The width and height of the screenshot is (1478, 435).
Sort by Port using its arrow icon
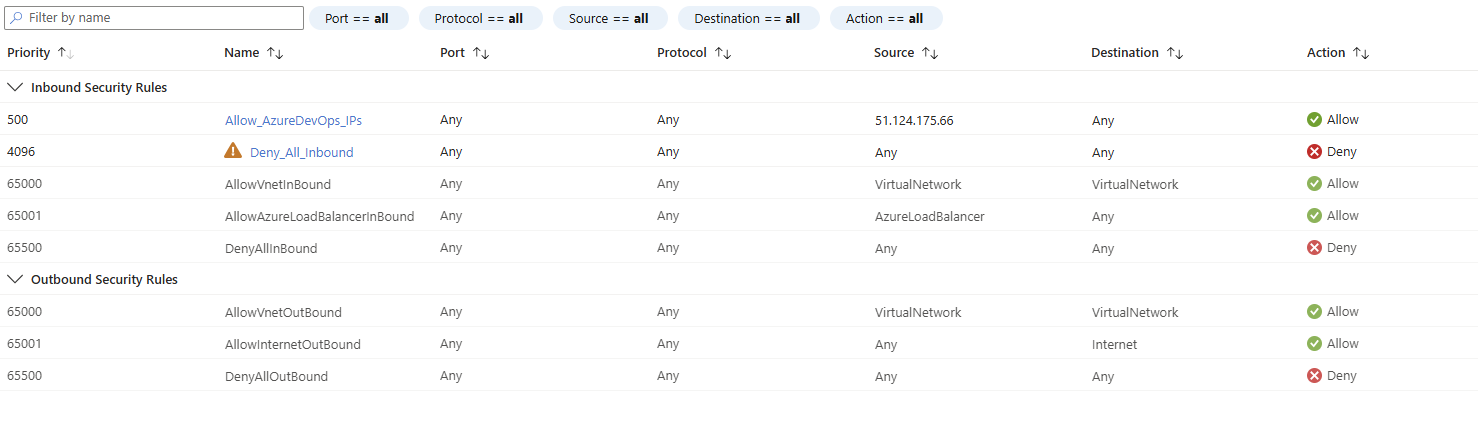(x=480, y=53)
